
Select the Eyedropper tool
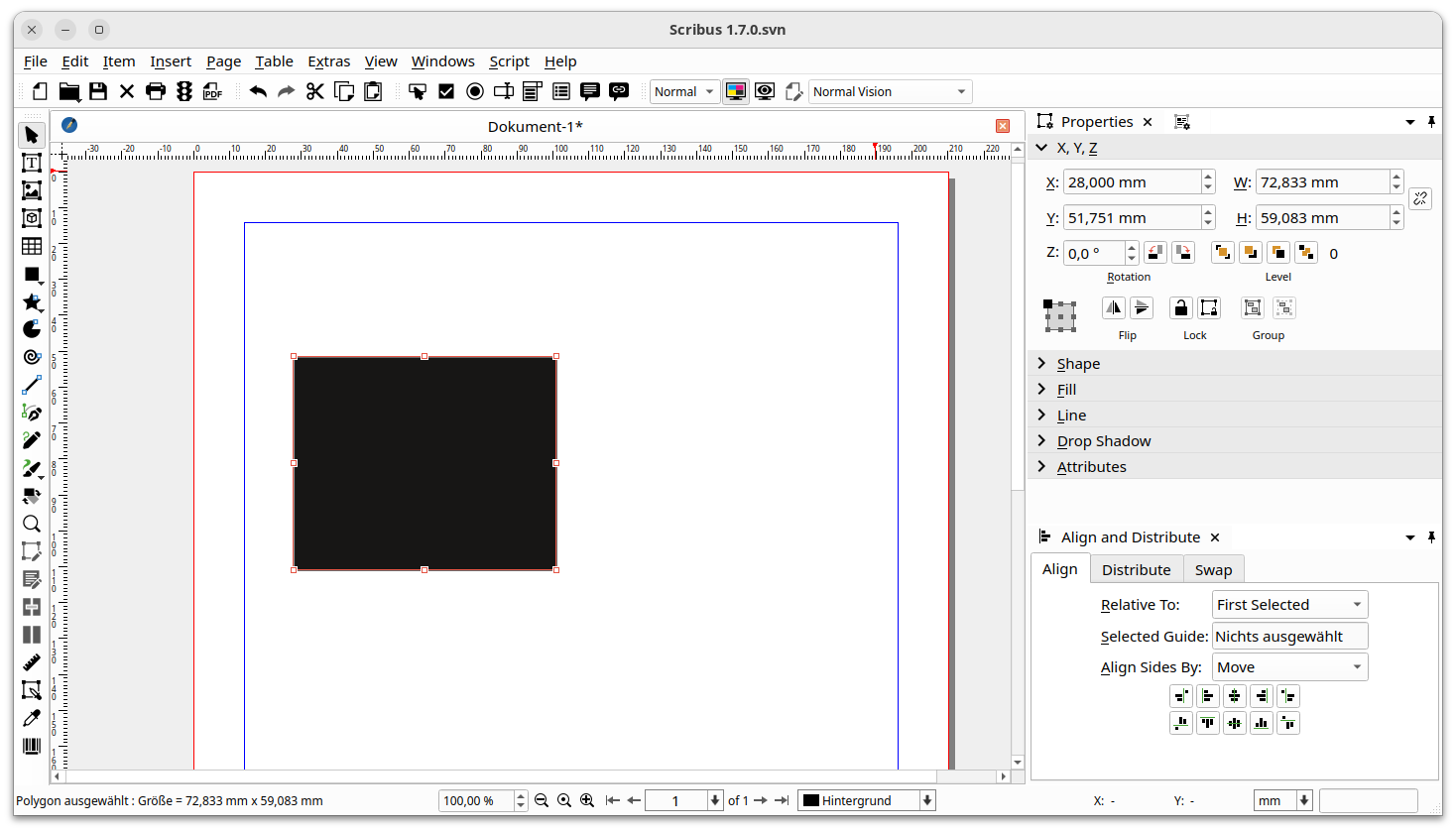tap(32, 718)
